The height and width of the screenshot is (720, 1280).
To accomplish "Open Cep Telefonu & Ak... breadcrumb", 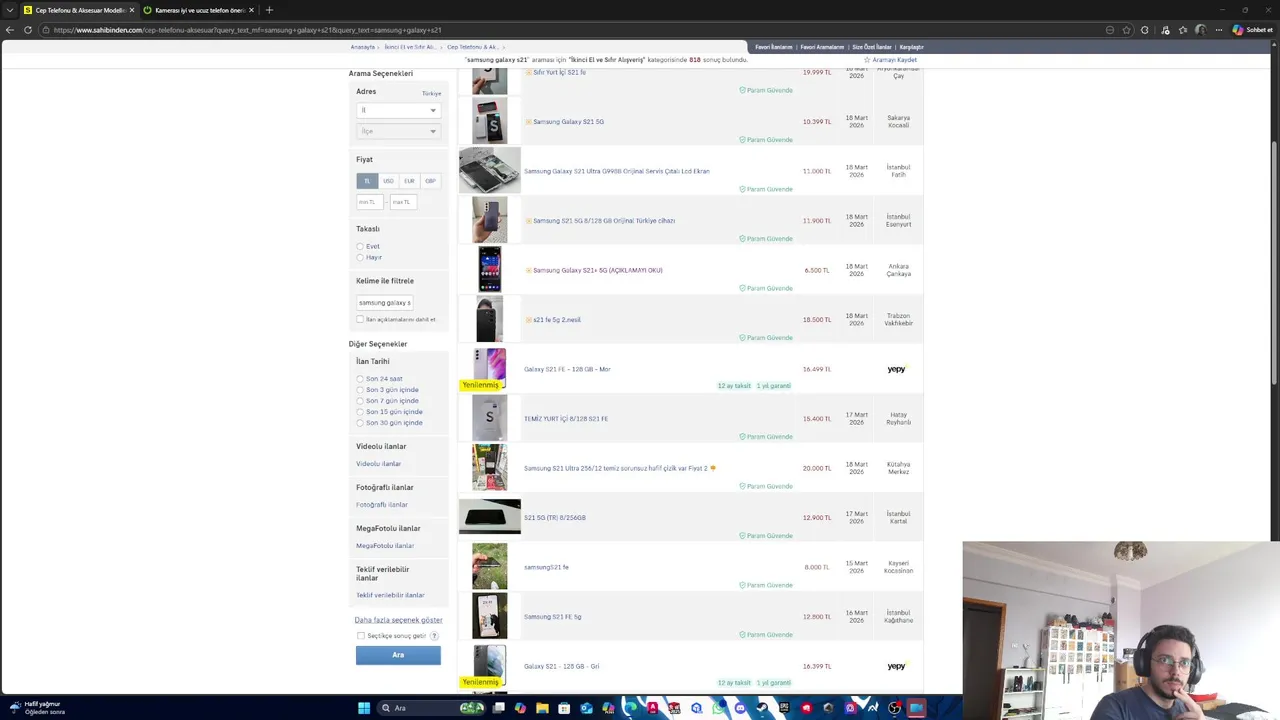I will 472,47.
